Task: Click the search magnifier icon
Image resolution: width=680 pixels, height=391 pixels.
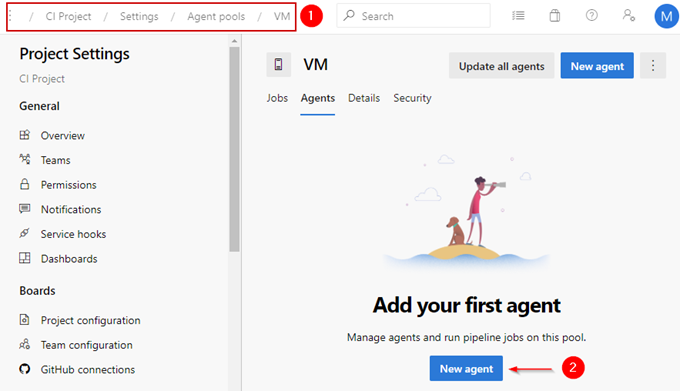Action: coord(349,16)
